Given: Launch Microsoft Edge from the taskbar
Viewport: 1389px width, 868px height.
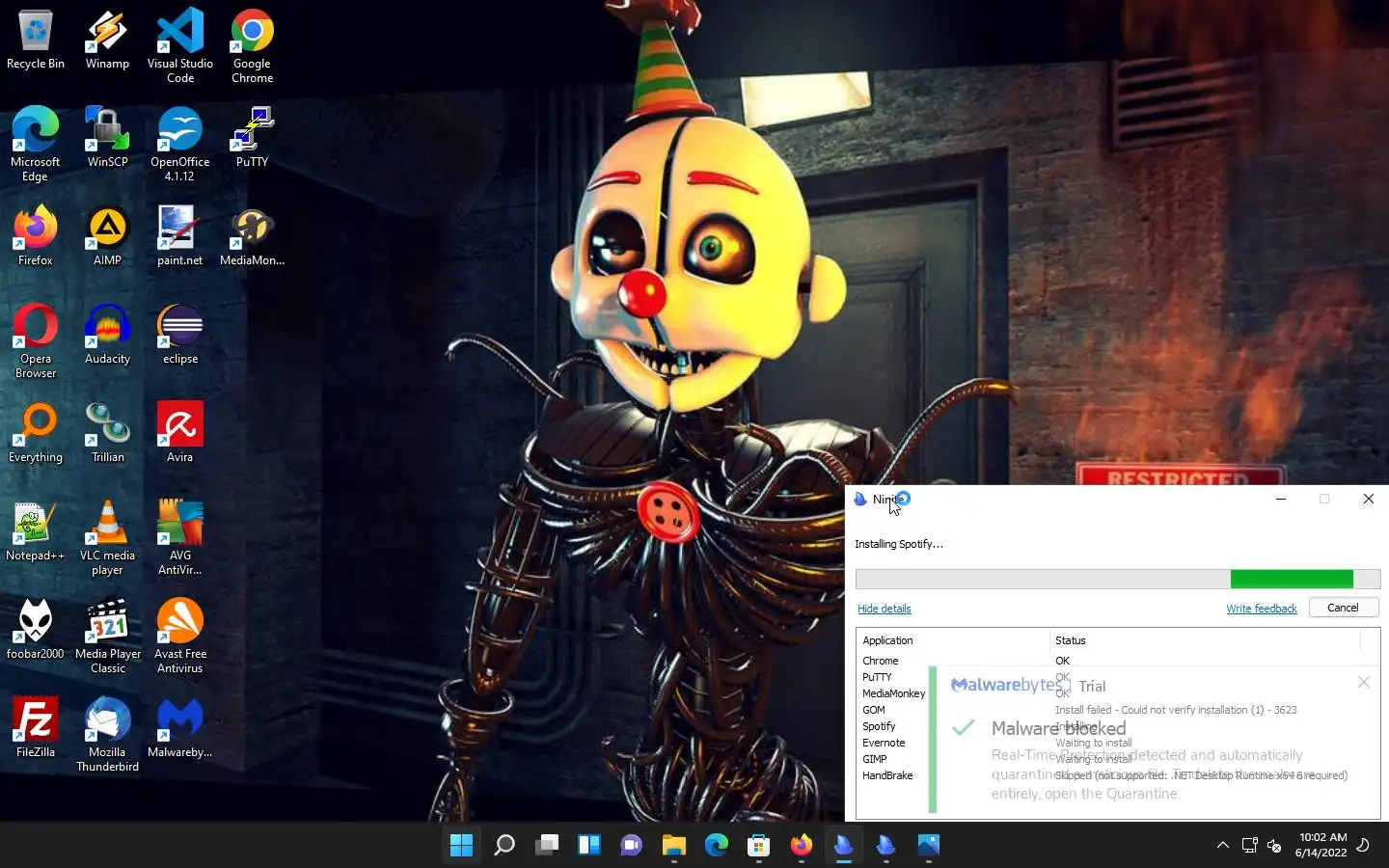Looking at the screenshot, I should click(717, 845).
